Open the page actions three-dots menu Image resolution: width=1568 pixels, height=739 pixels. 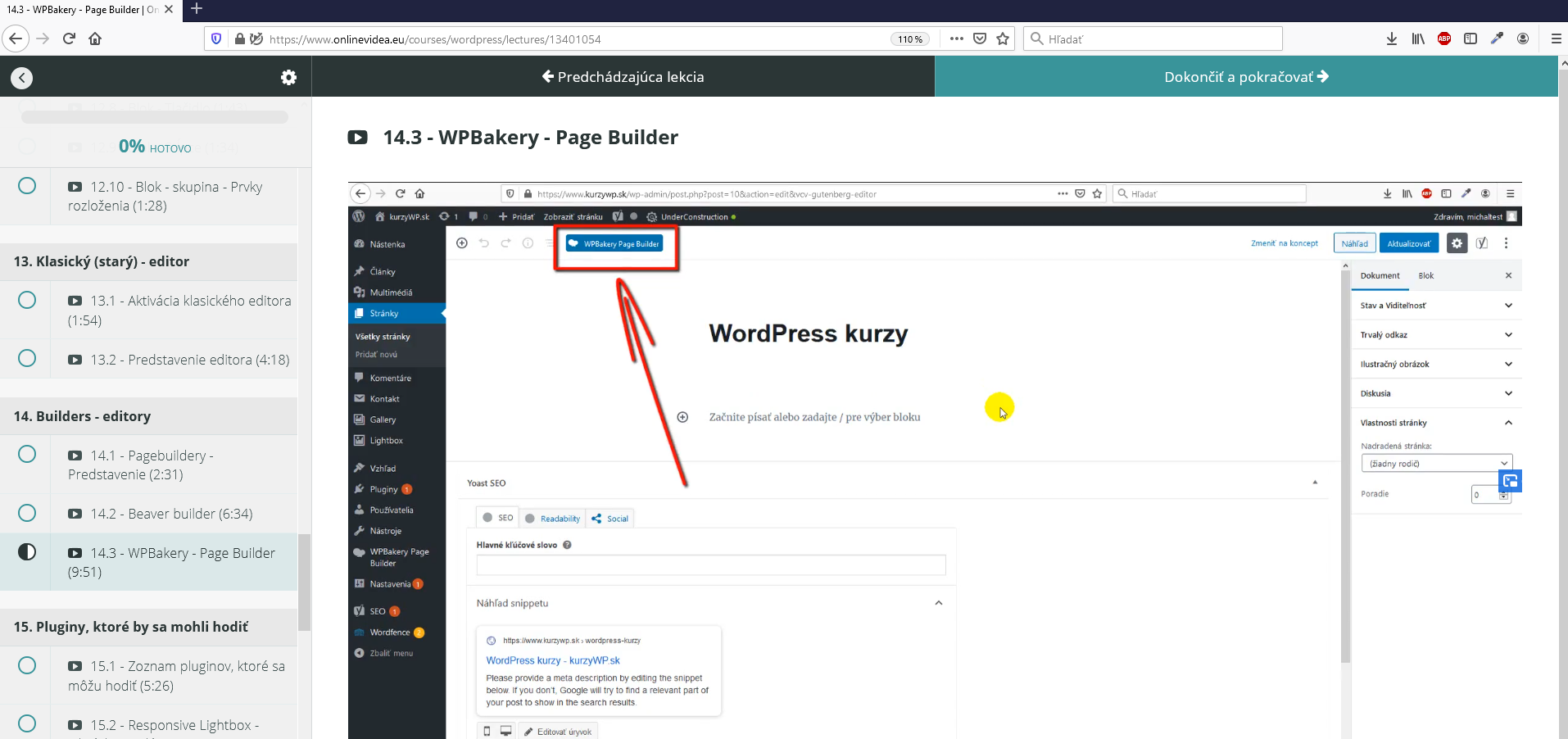coord(956,39)
